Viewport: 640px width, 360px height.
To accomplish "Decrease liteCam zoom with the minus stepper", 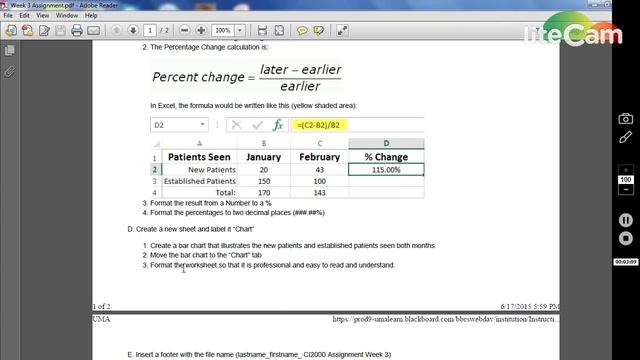I will 626,190.
